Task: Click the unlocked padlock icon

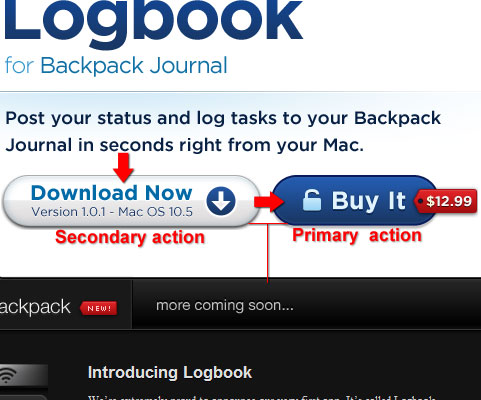Action: 312,200
